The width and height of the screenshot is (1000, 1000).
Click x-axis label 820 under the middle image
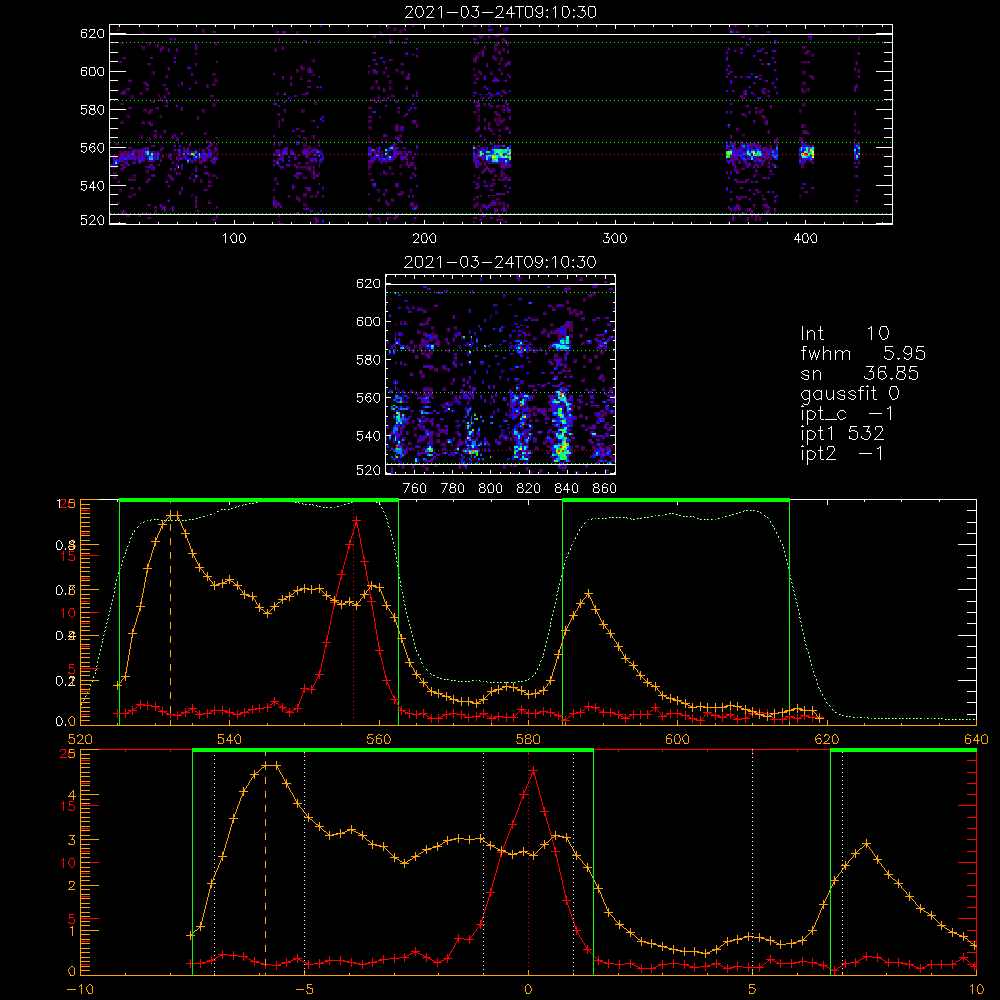pos(529,489)
